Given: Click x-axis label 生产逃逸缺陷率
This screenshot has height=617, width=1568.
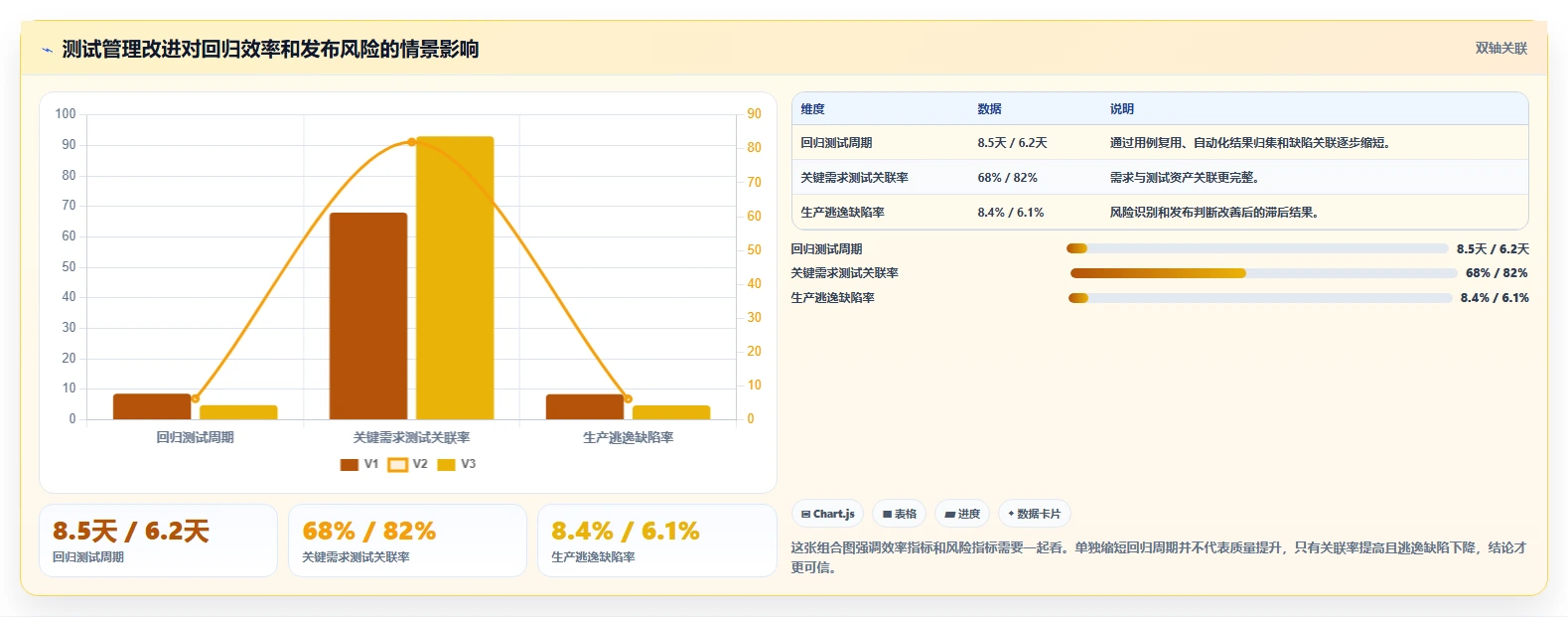Looking at the screenshot, I should coord(628,437).
